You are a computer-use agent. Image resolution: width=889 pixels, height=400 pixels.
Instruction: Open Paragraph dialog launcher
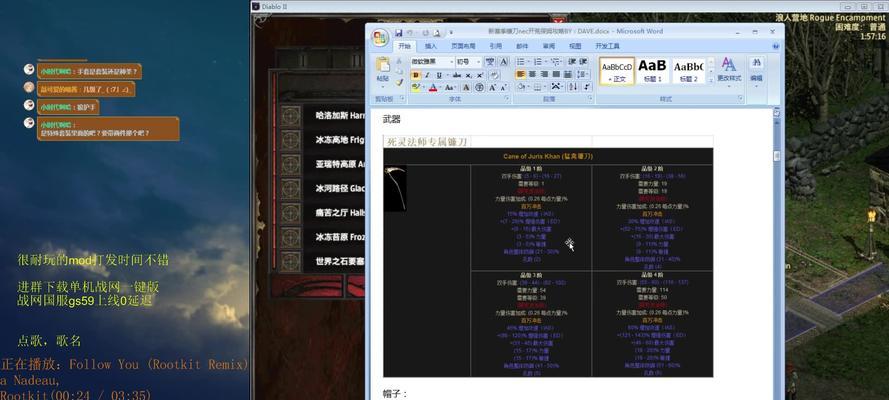pyautogui.click(x=590, y=98)
